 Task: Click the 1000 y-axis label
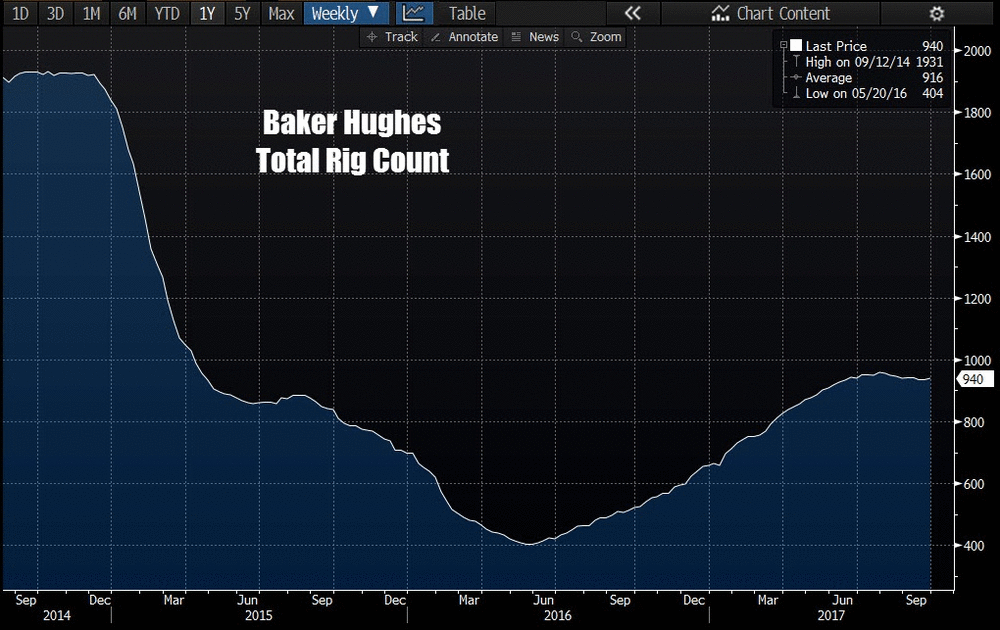(x=977, y=361)
